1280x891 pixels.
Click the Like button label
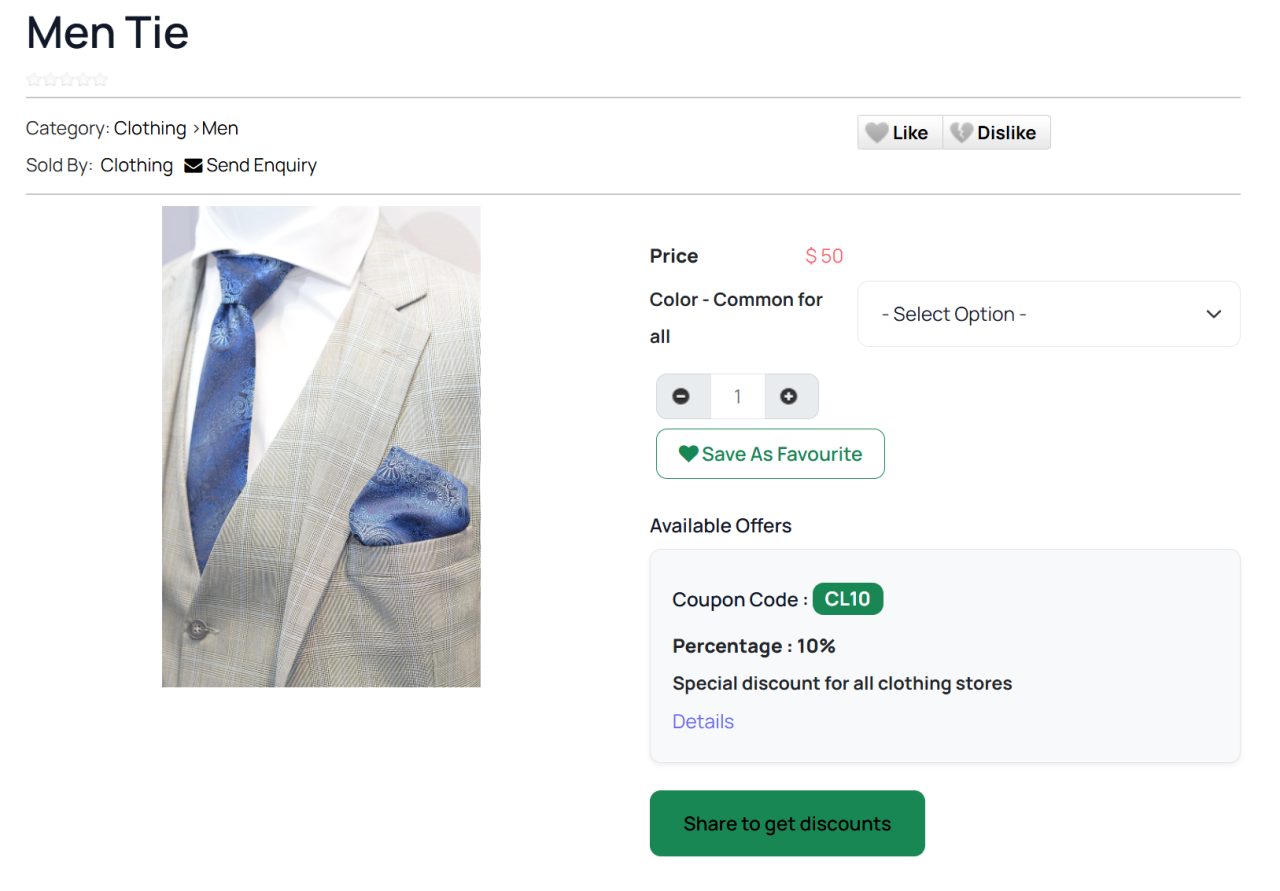tap(910, 133)
